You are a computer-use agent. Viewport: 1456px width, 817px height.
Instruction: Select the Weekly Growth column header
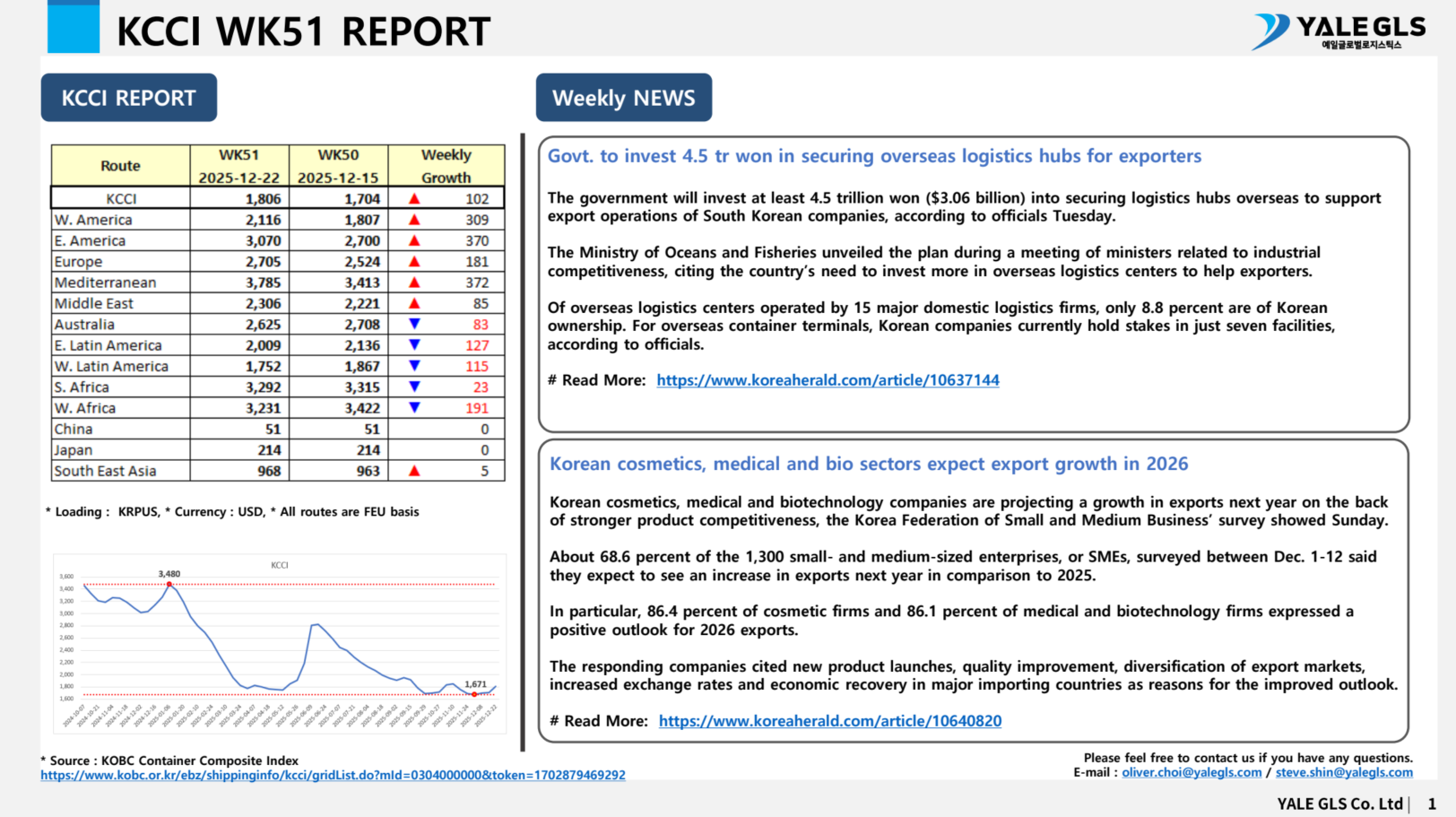[446, 166]
